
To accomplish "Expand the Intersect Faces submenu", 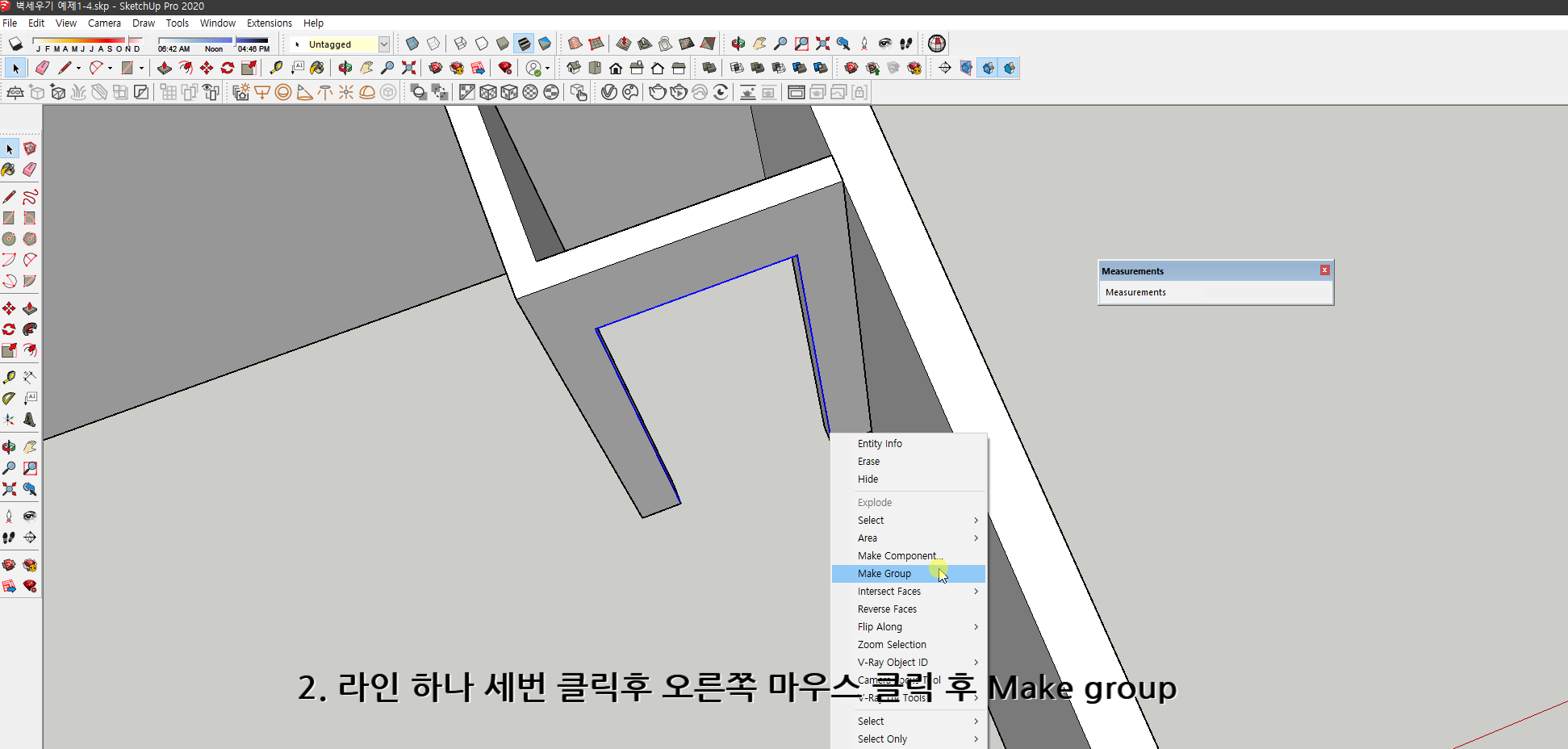I will [889, 591].
